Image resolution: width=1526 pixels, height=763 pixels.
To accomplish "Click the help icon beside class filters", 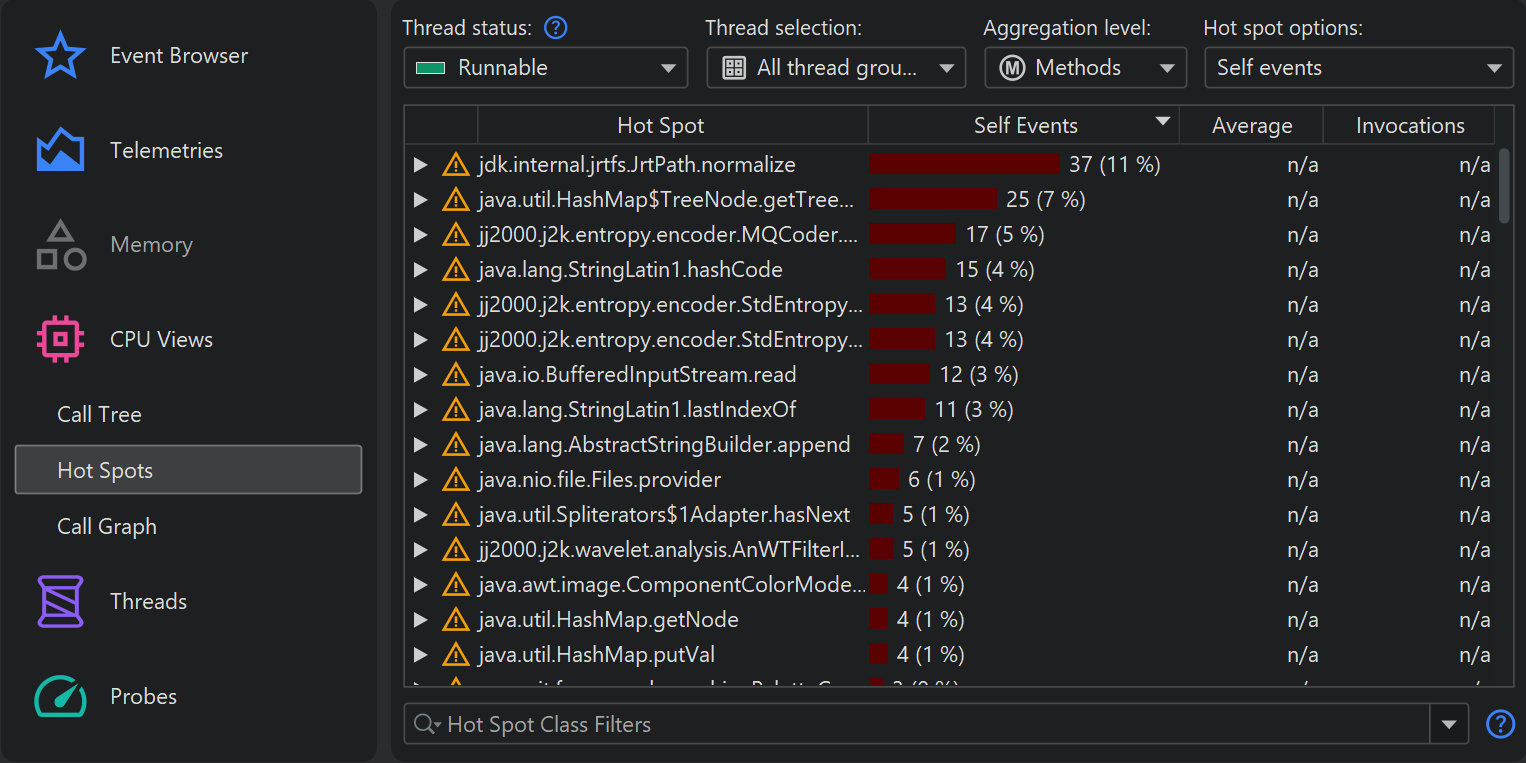I will [1500, 724].
